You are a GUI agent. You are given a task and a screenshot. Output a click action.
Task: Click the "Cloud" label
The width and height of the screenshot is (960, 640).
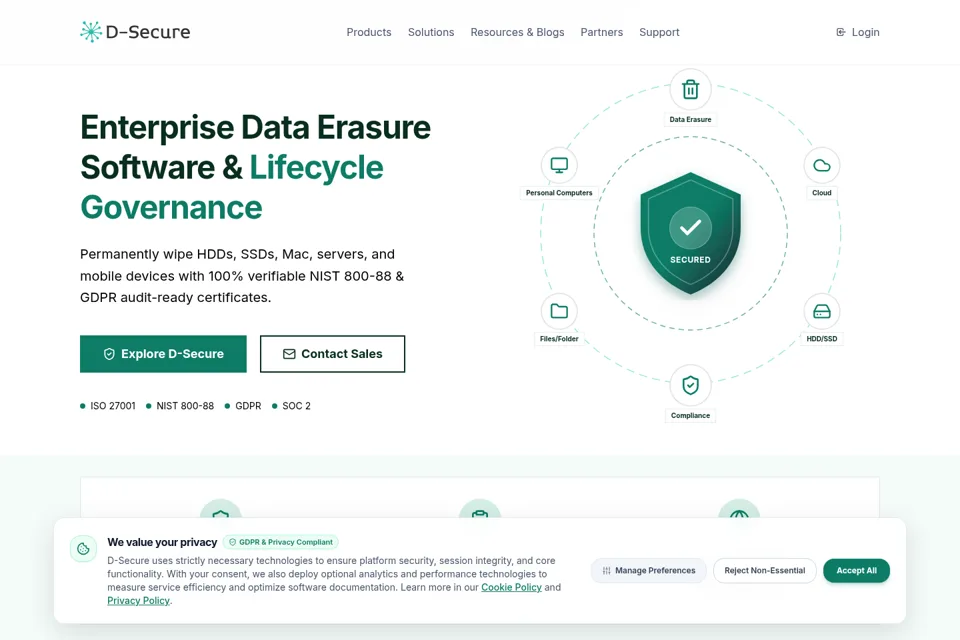pos(822,193)
